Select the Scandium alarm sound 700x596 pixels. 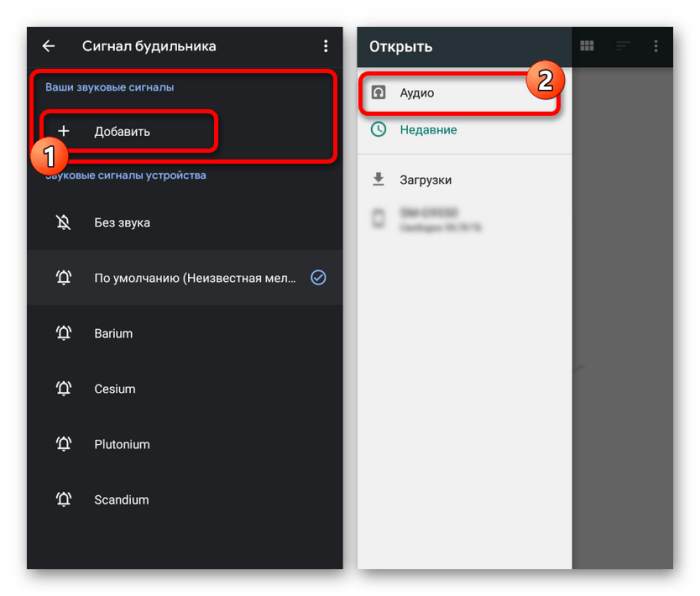tap(121, 500)
